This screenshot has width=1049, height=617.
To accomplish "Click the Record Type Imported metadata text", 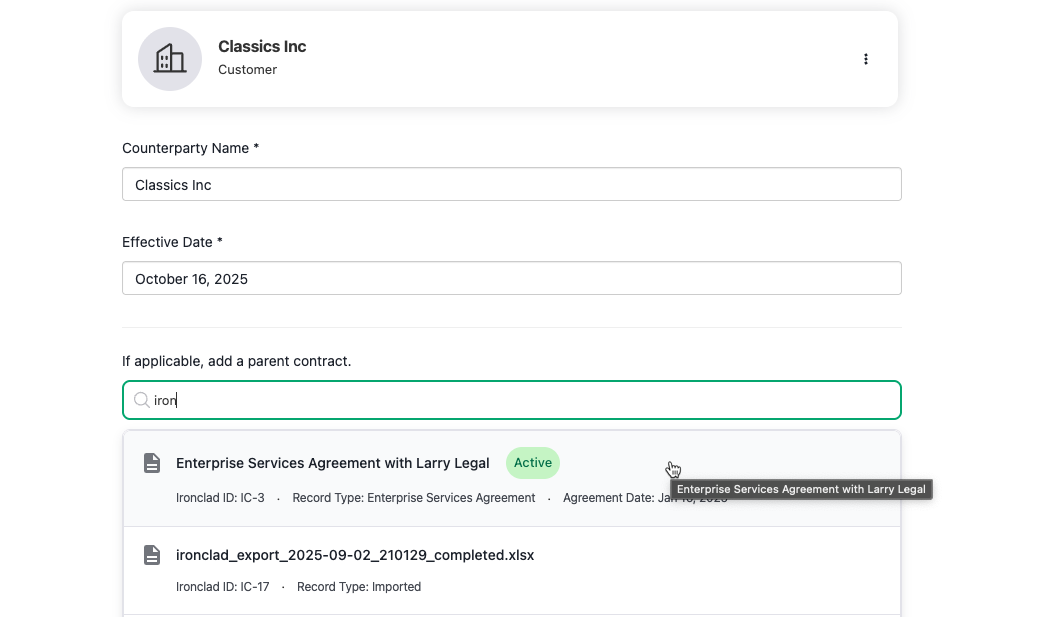I will click(x=359, y=587).
